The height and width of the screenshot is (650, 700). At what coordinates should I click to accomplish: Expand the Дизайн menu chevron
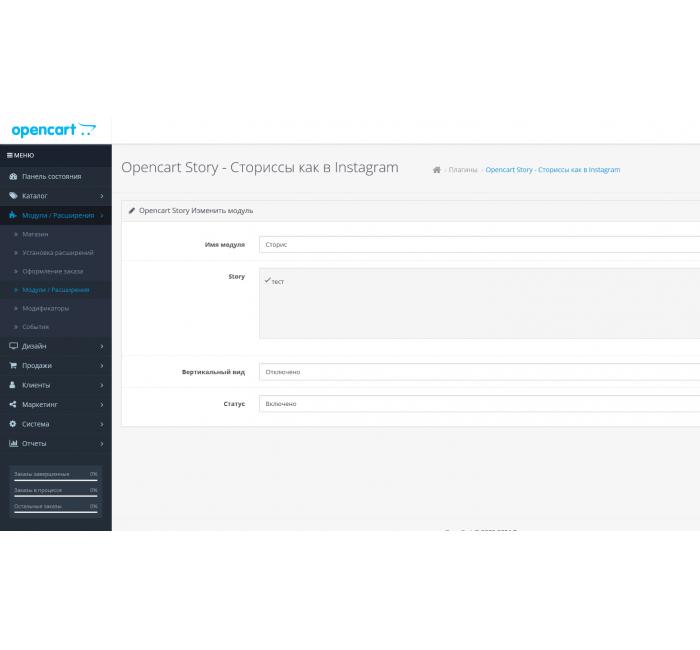pyautogui.click(x=102, y=346)
